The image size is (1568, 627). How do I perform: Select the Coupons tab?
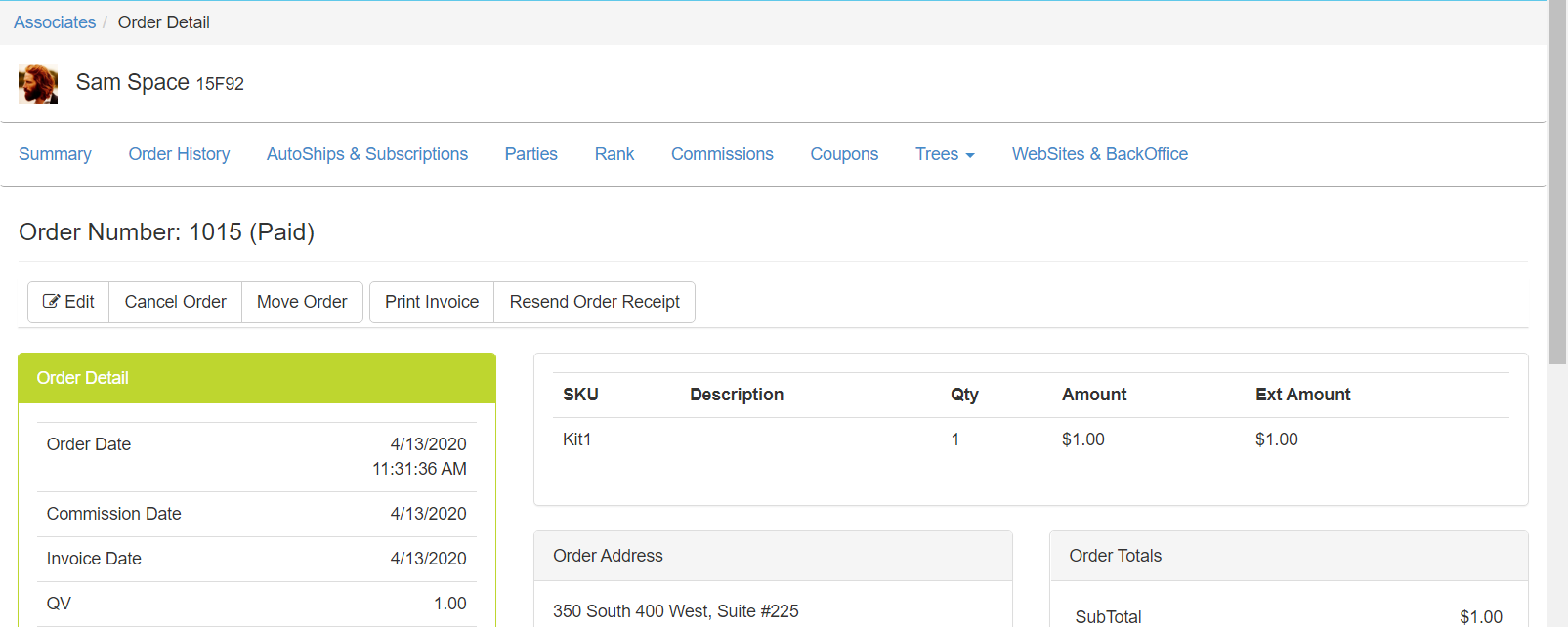click(843, 154)
